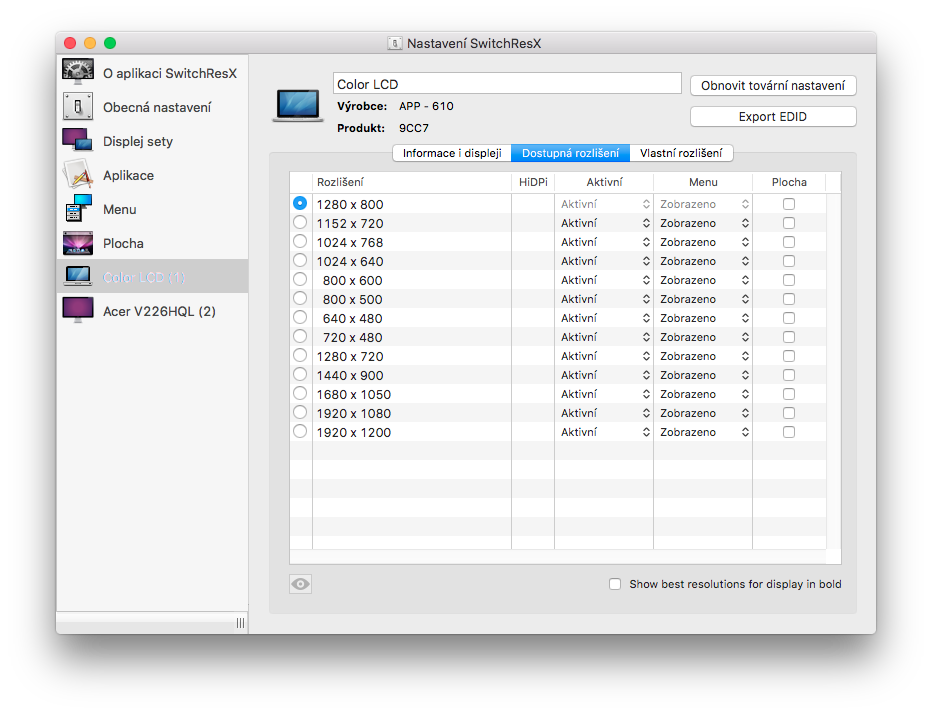Enable Show best resolutions in bold checkbox
The width and height of the screenshot is (932, 714).
click(615, 584)
